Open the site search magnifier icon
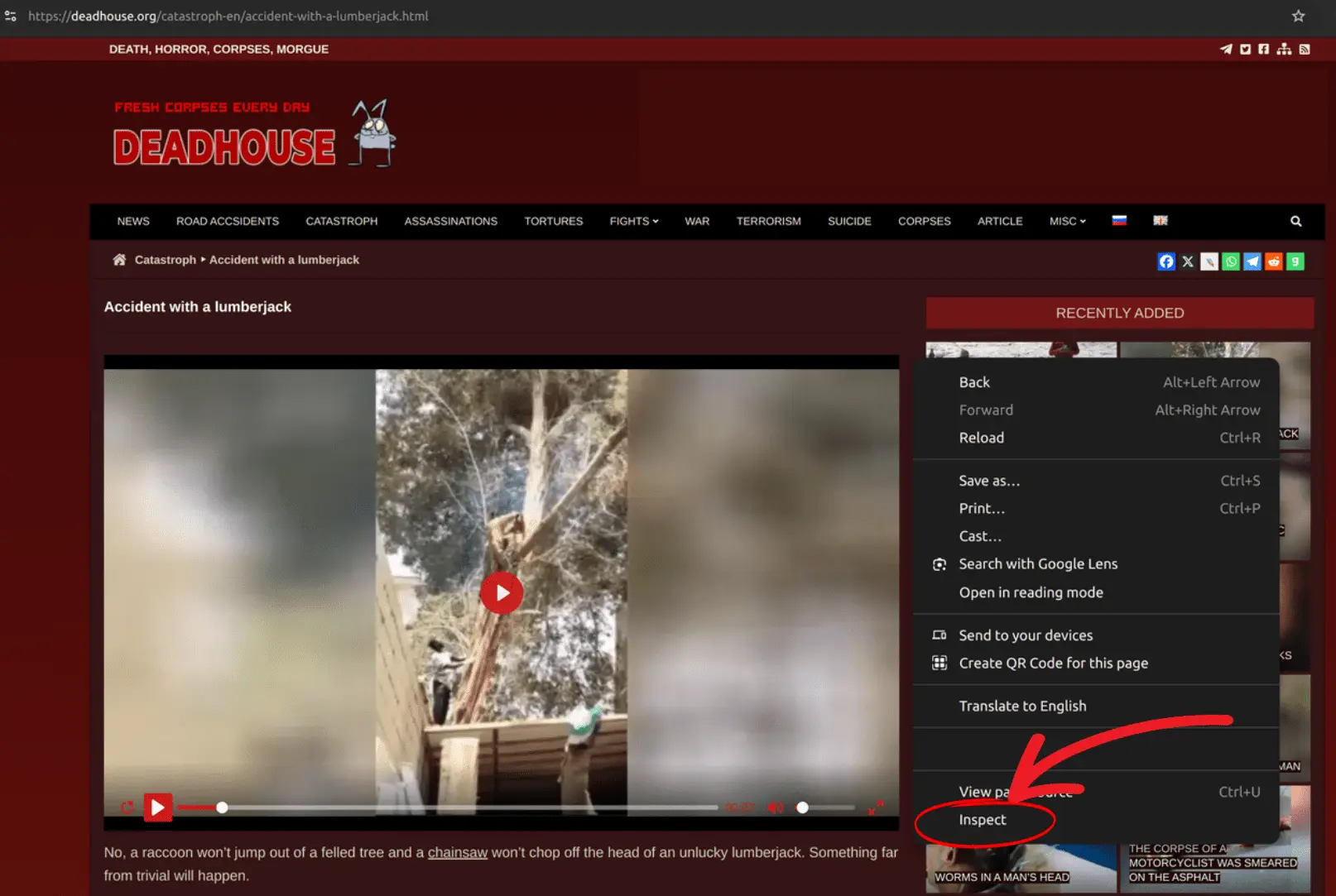Viewport: 1336px width, 896px height. [x=1296, y=221]
